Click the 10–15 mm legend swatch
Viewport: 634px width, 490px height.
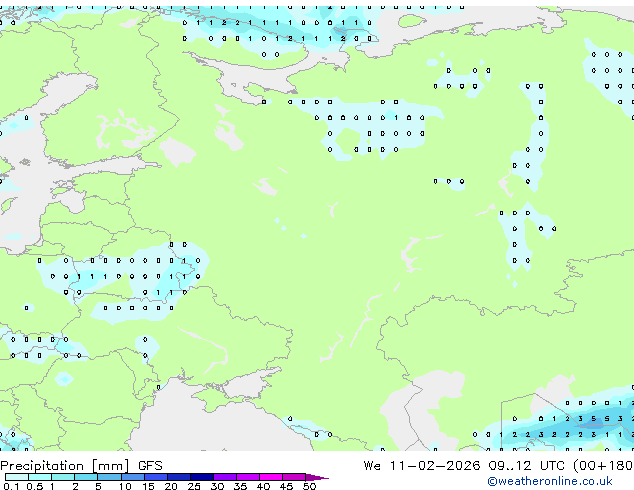[132, 477]
